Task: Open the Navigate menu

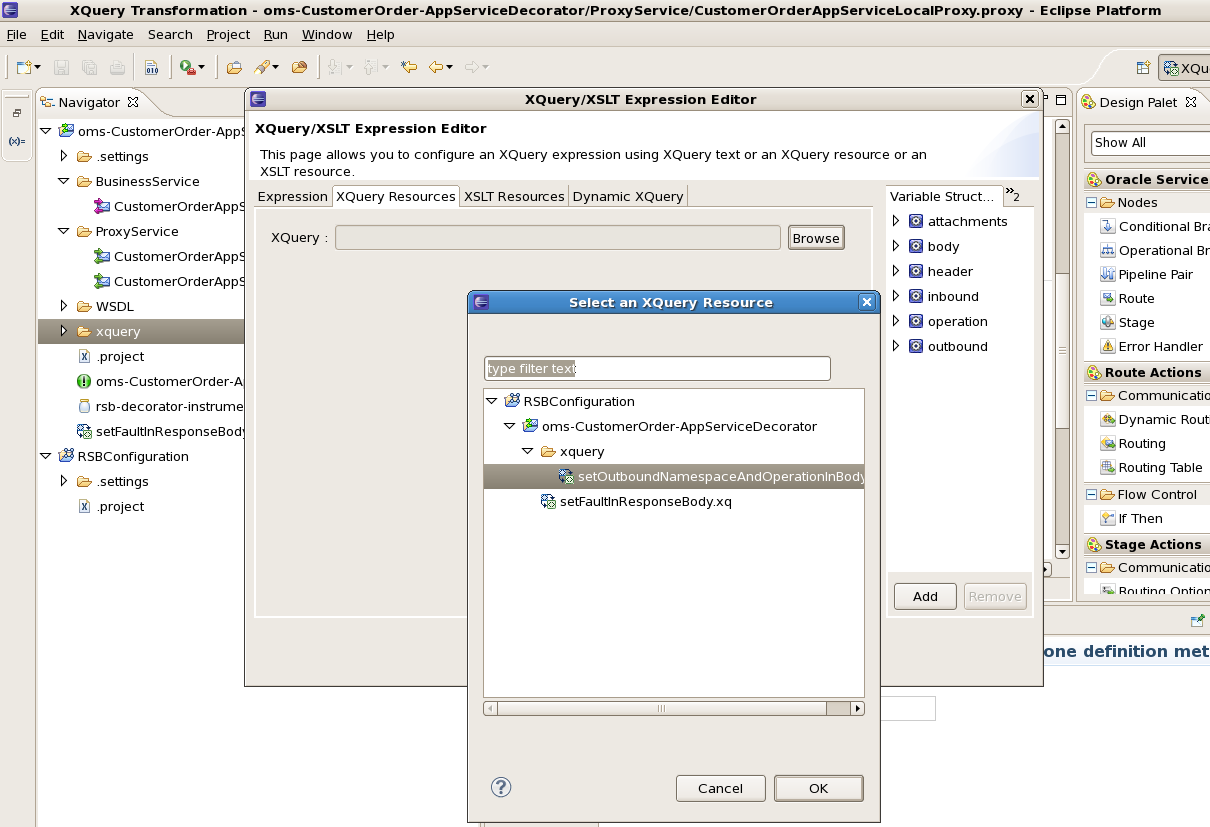Action: click(105, 34)
